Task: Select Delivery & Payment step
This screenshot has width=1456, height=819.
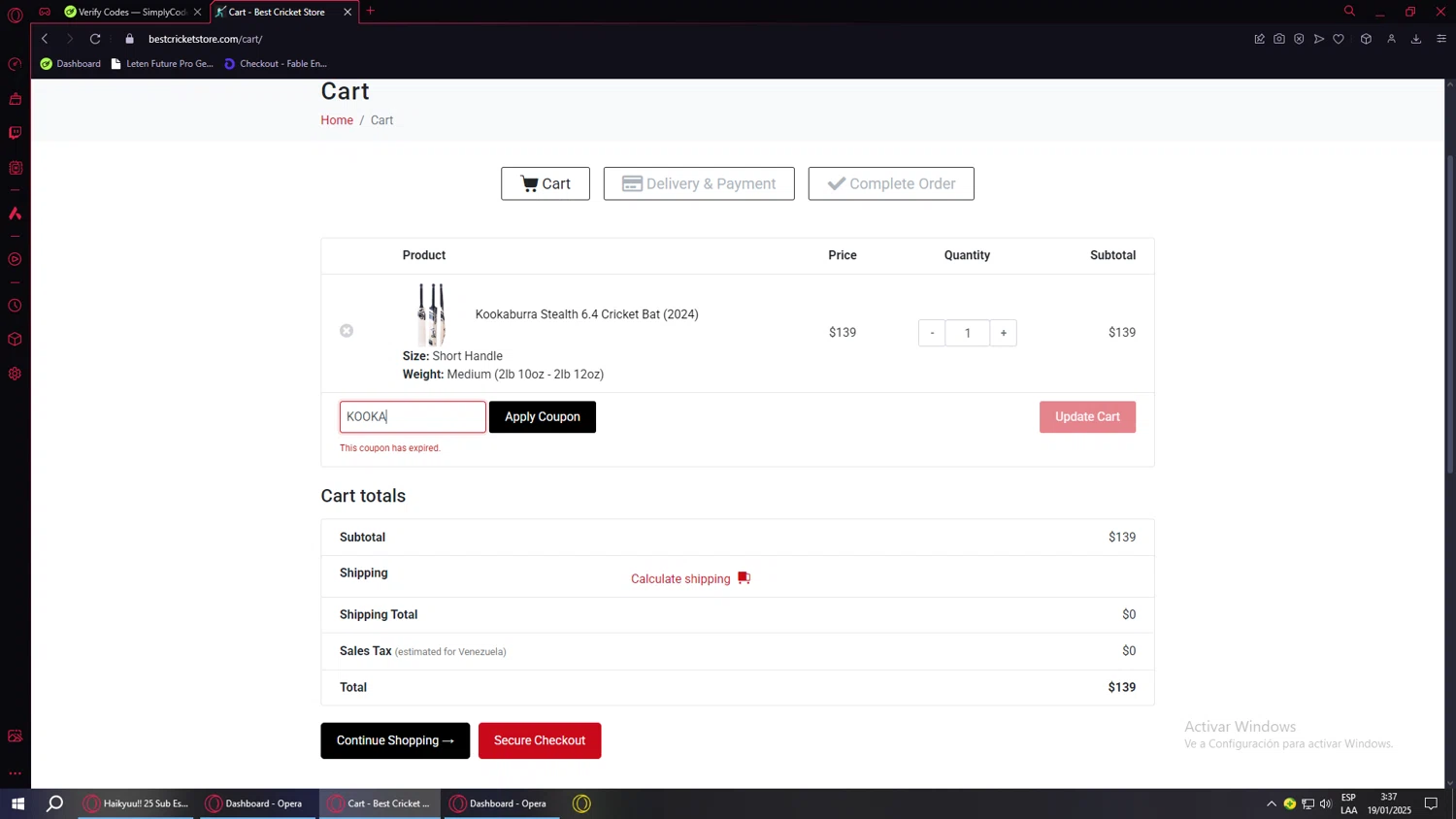Action: pos(699,183)
